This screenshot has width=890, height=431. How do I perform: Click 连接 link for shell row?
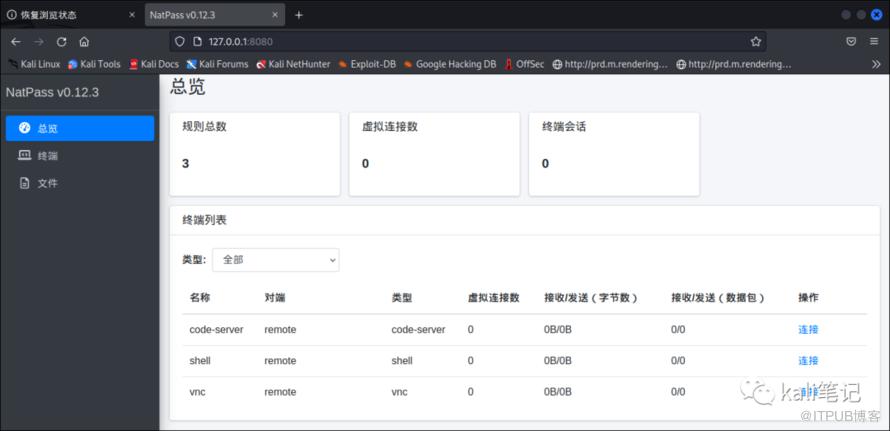(808, 361)
